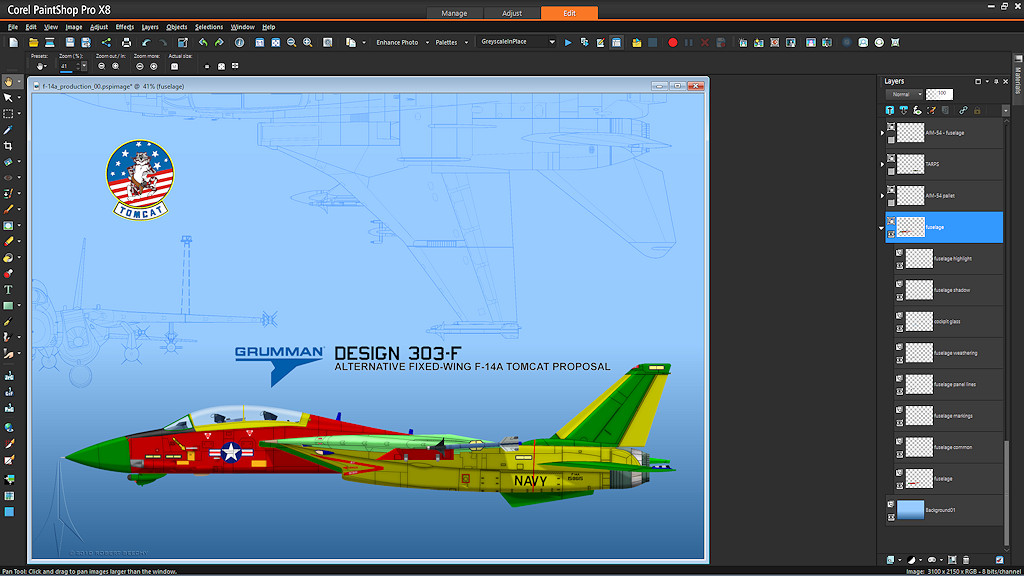Select the Background01 layer thumbnail

pos(910,510)
